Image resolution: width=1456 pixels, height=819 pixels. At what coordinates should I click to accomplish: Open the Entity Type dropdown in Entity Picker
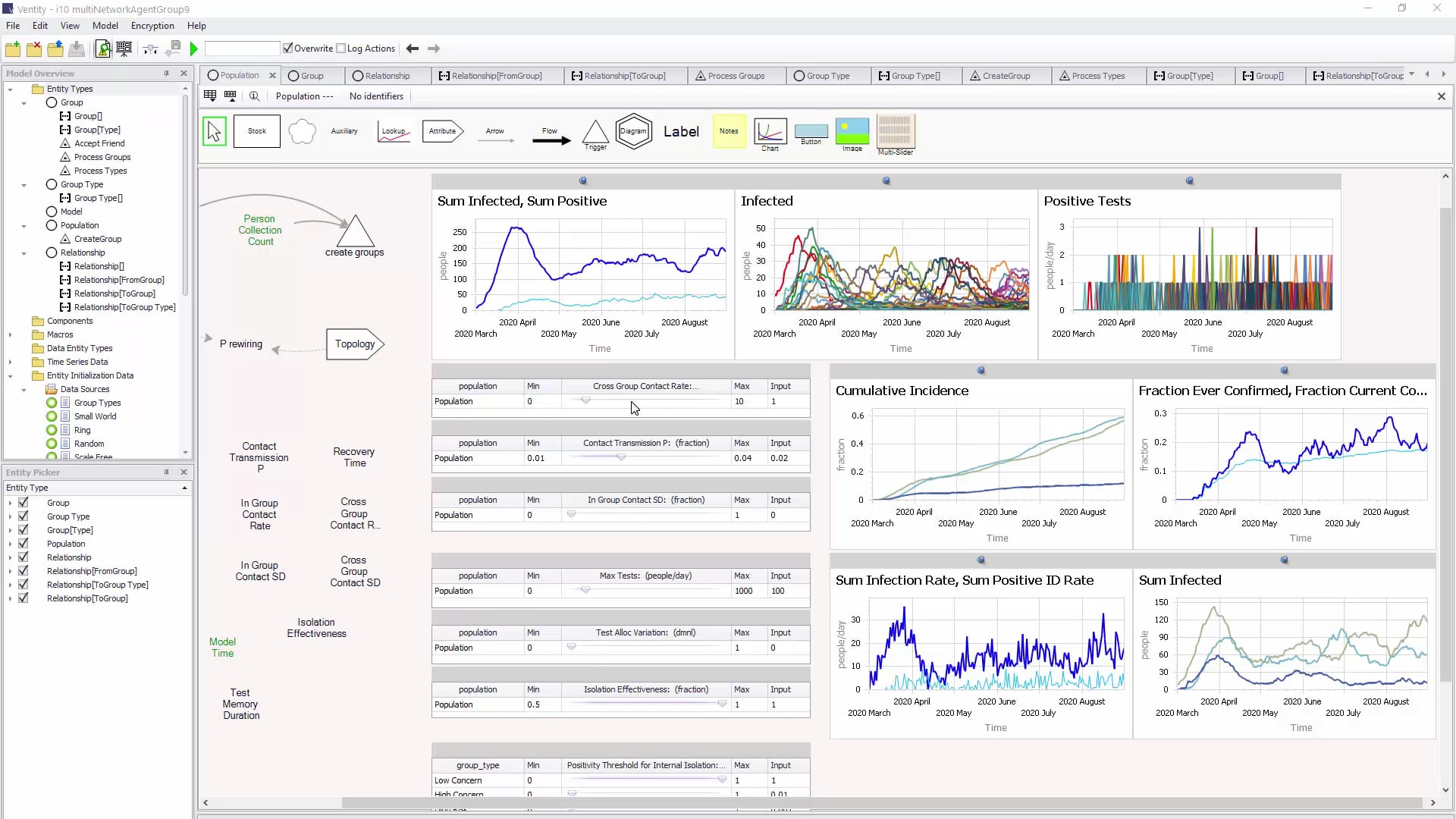point(184,488)
